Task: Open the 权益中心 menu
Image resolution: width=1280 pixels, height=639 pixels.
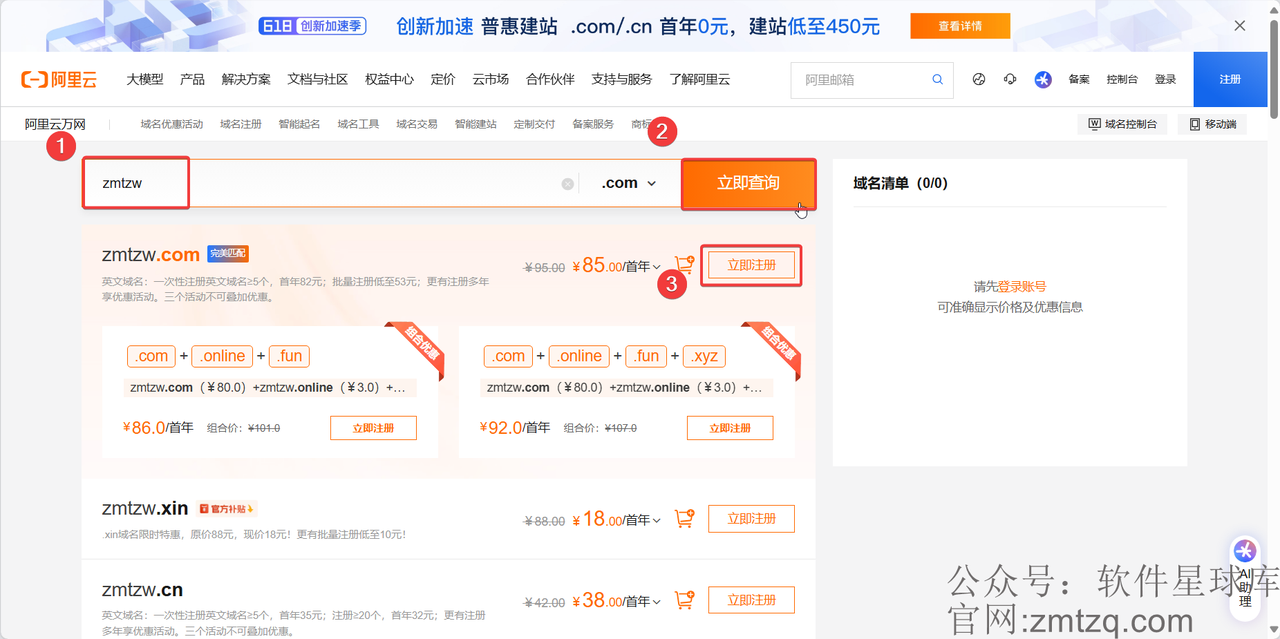Action: tap(389, 79)
